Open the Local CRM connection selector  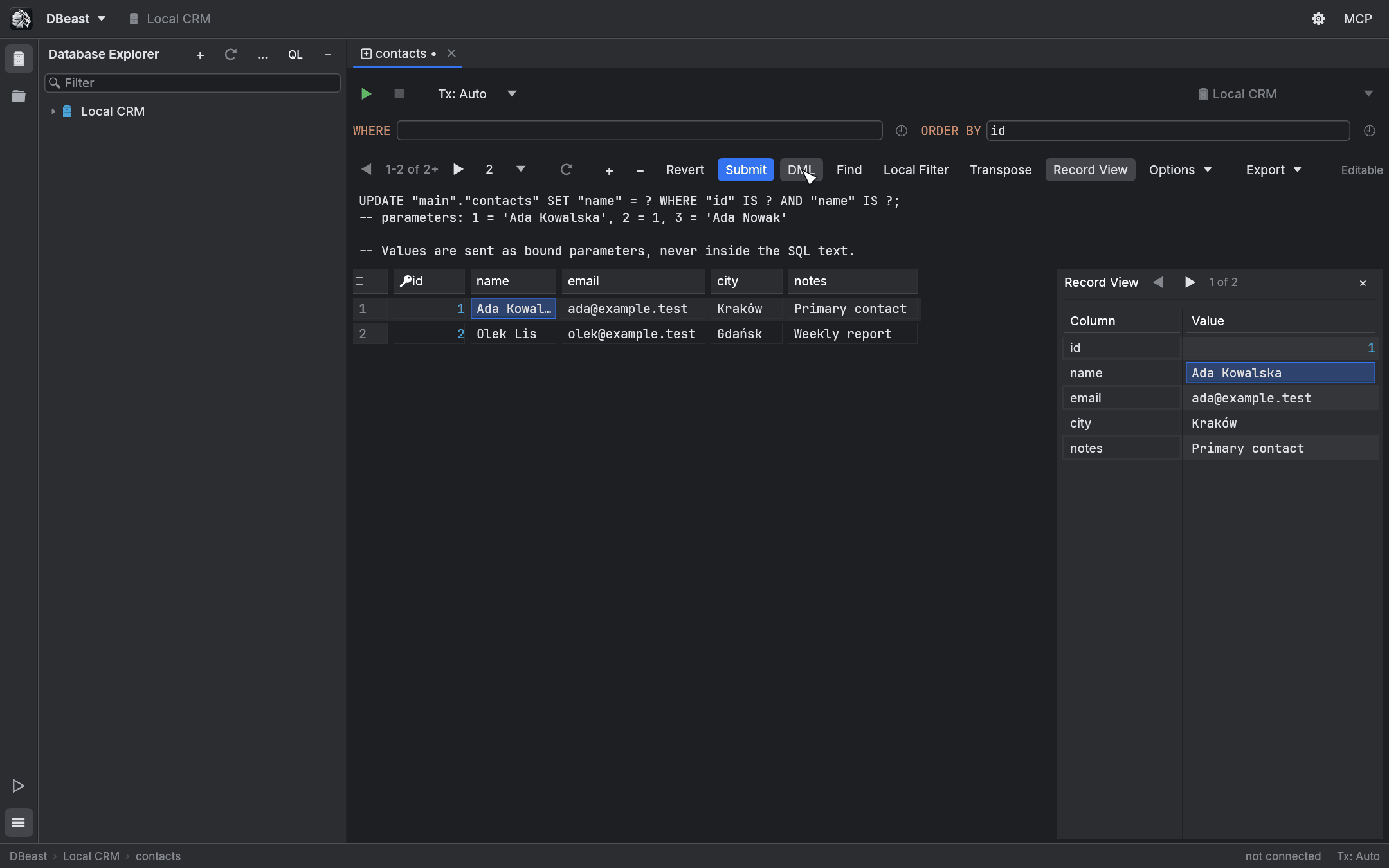[x=1286, y=94]
